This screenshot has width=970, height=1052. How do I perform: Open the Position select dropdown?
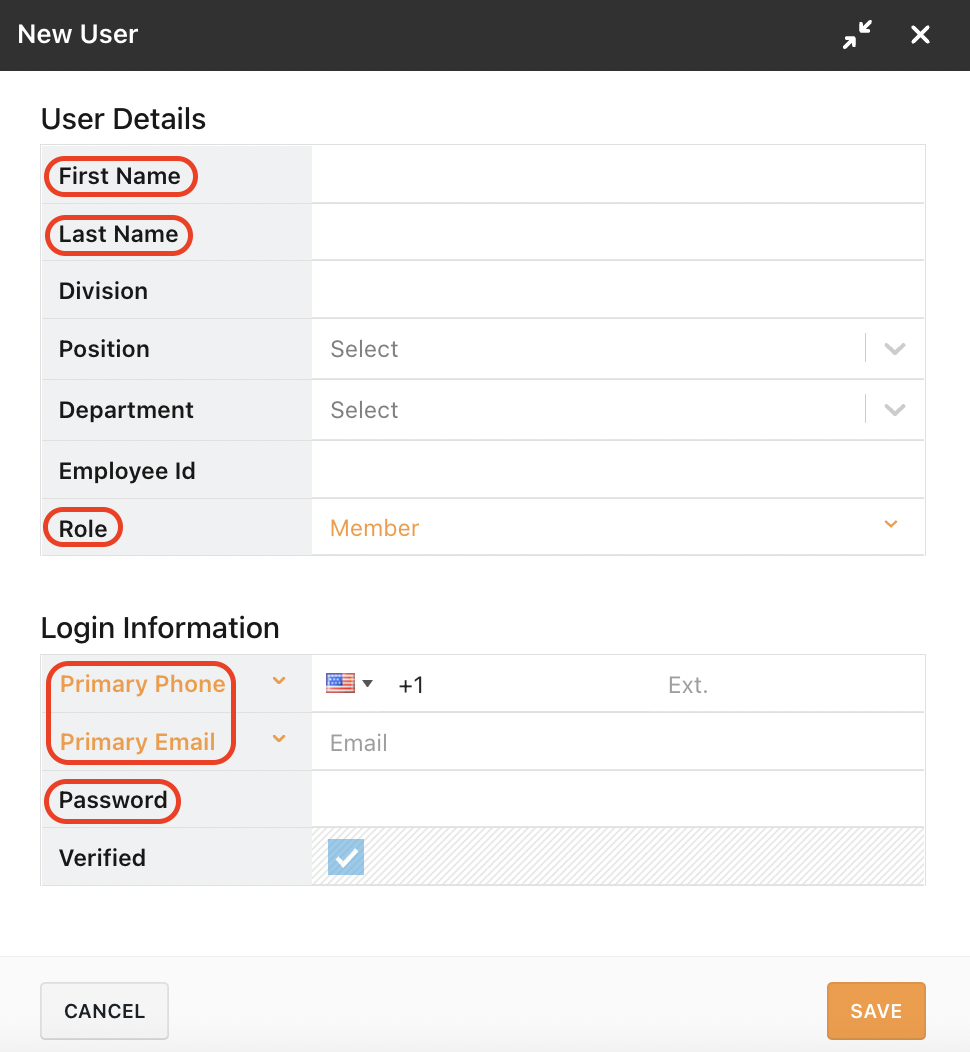(x=618, y=349)
